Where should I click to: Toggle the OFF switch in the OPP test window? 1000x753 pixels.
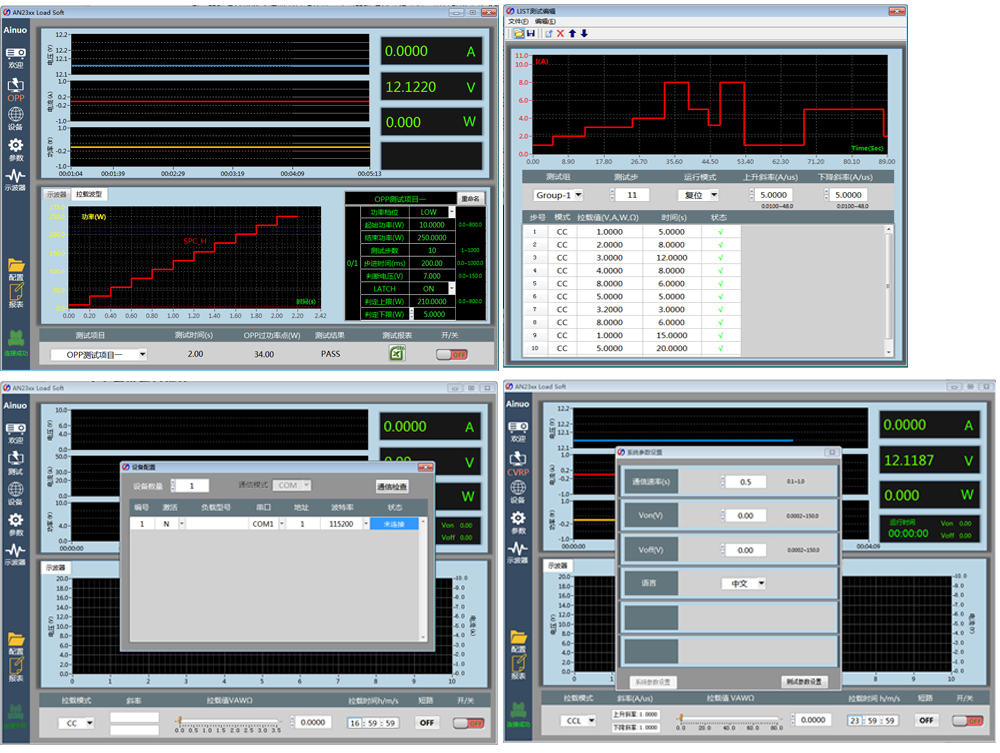(452, 354)
